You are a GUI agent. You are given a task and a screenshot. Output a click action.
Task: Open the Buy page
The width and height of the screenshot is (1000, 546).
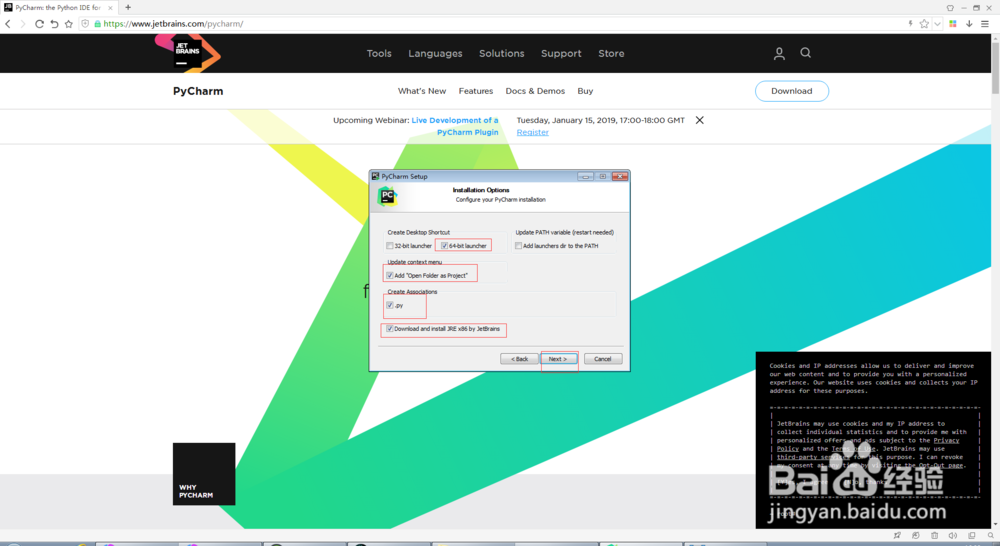tap(585, 91)
